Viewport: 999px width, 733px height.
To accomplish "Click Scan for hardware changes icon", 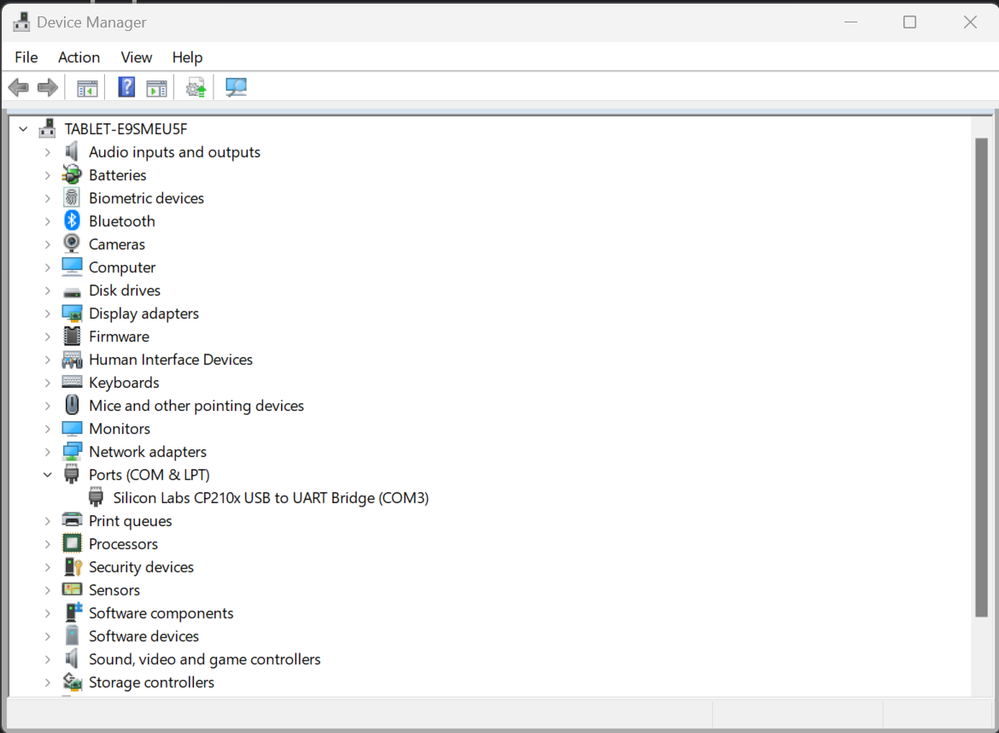I will (x=236, y=88).
